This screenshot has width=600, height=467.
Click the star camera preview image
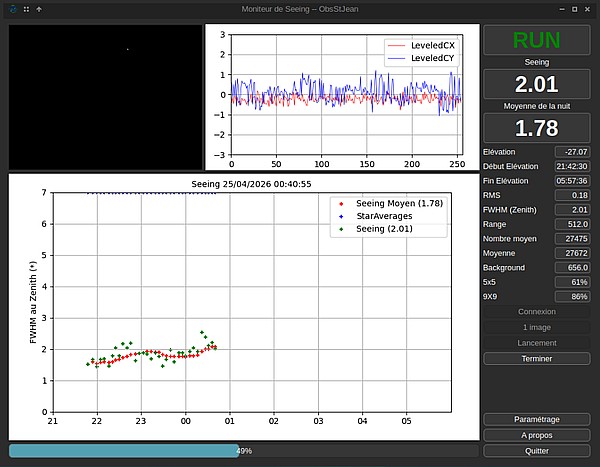(x=106, y=97)
